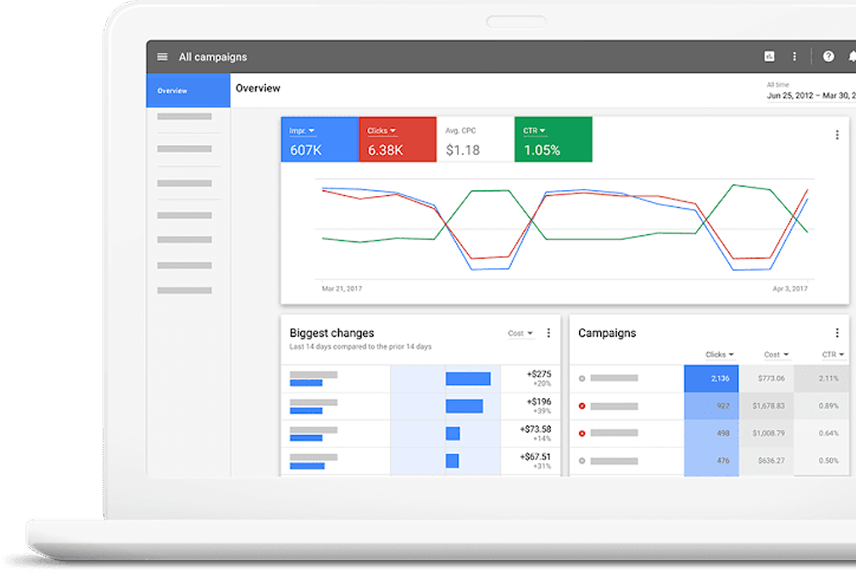Select the 1.05% CTR green tile value
856x572 pixels.
(542, 151)
